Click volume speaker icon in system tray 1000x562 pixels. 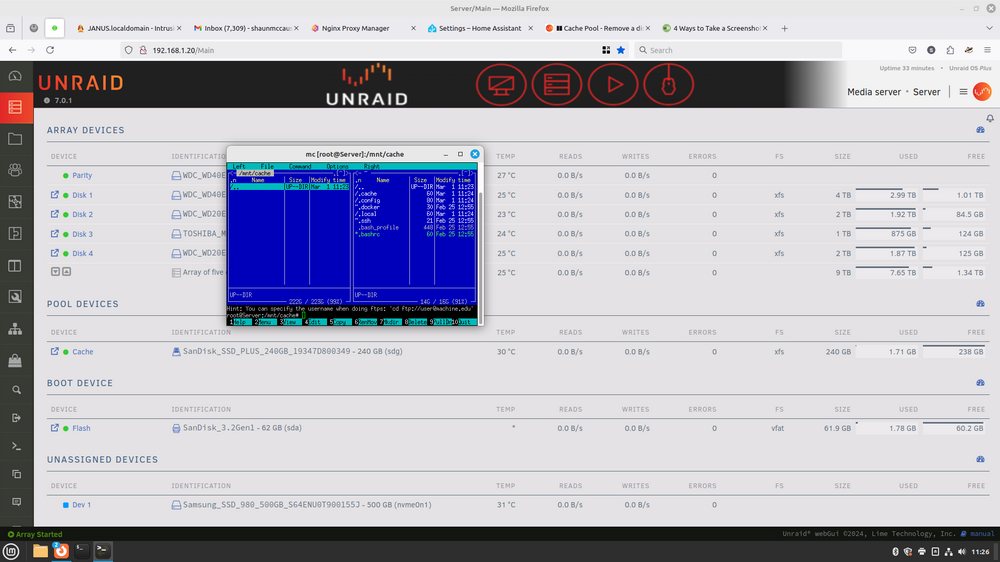tap(962, 552)
